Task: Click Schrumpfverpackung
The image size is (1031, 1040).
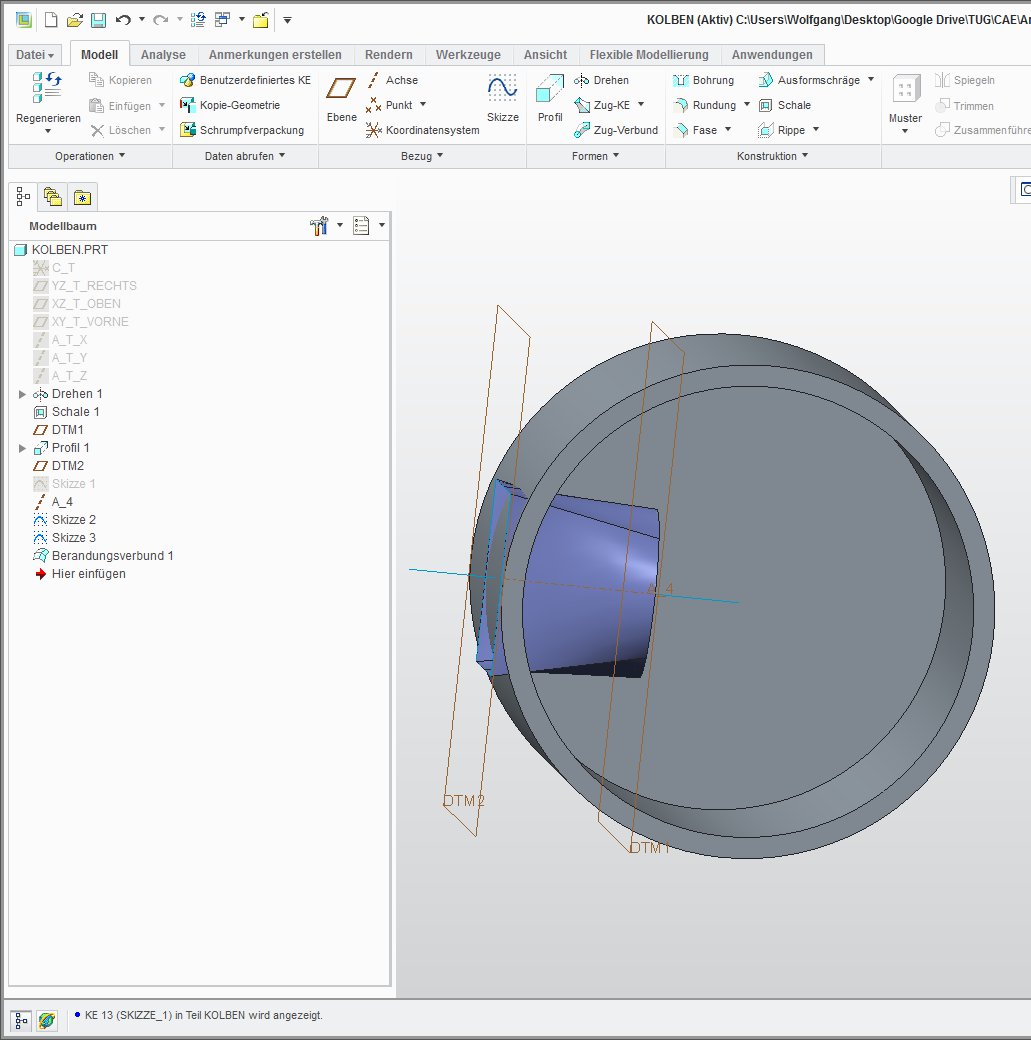Action: 242,130
